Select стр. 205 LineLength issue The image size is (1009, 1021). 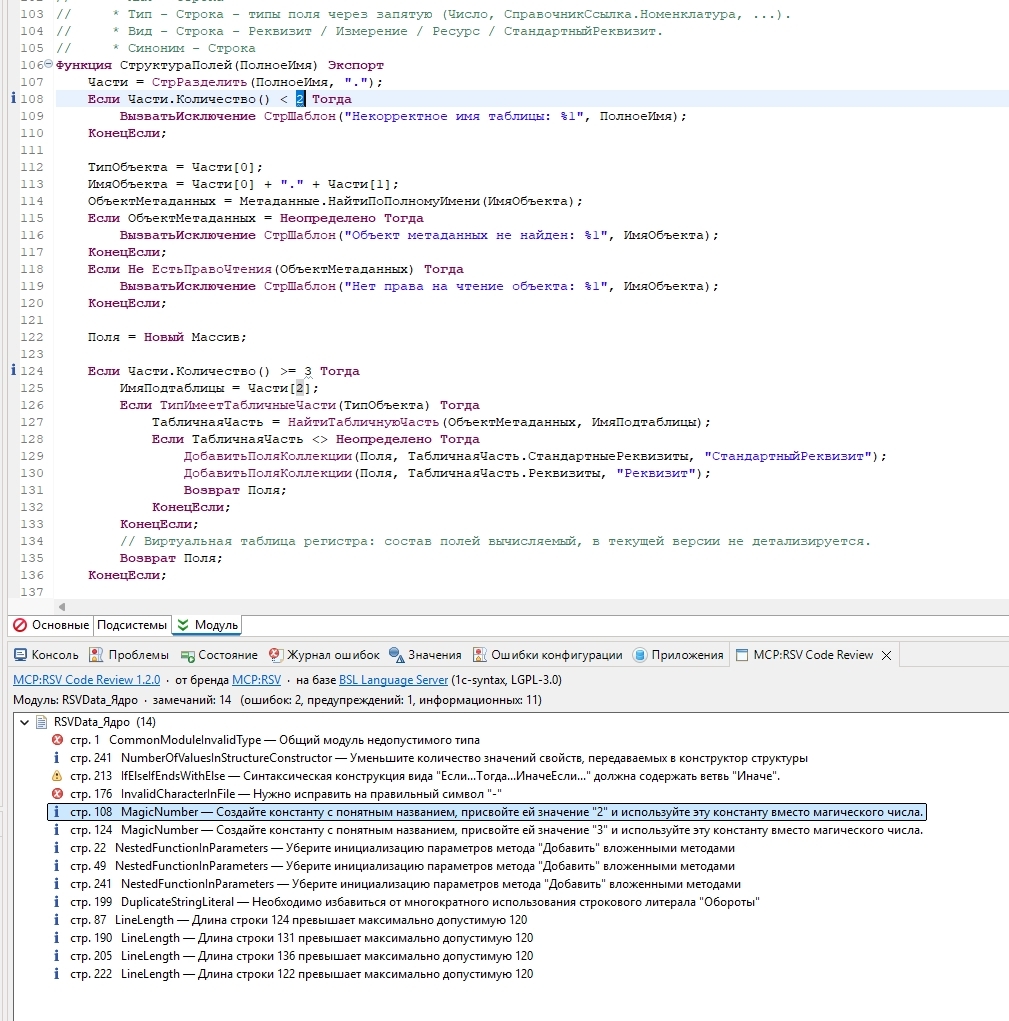[301, 956]
